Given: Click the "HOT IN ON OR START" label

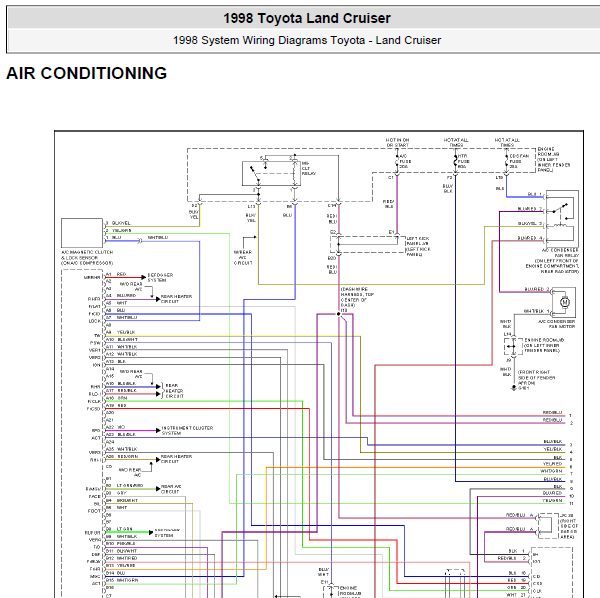Looking at the screenshot, I should pyautogui.click(x=397, y=142).
